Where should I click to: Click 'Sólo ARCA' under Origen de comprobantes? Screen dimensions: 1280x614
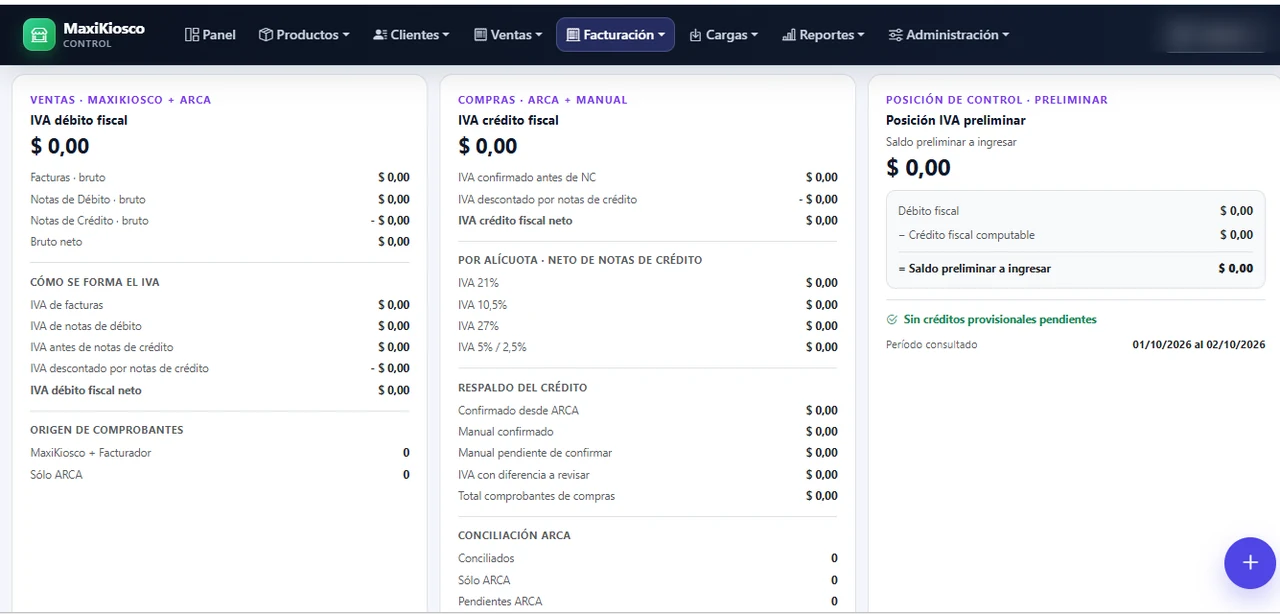coord(56,475)
